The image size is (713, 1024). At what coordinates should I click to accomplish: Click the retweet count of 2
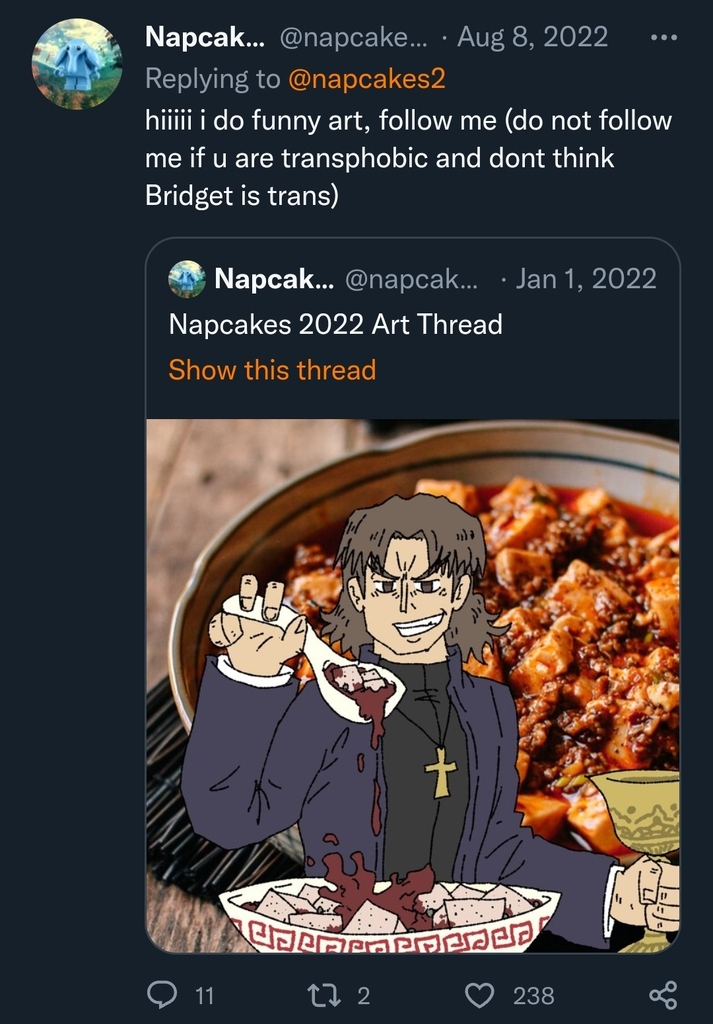point(363,995)
